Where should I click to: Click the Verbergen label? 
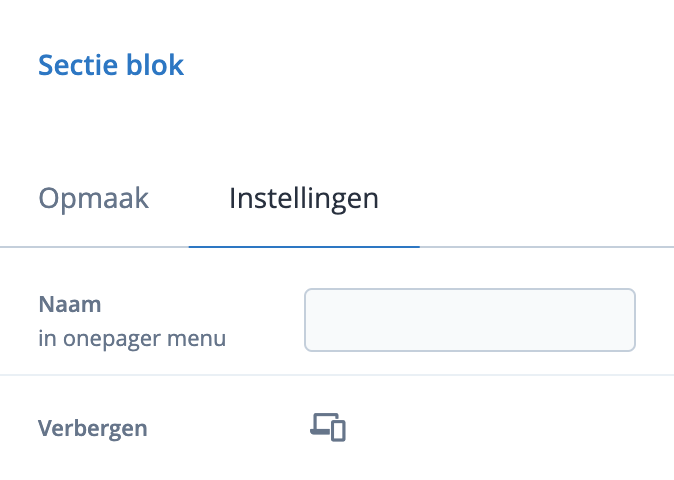pyautogui.click(x=92, y=429)
